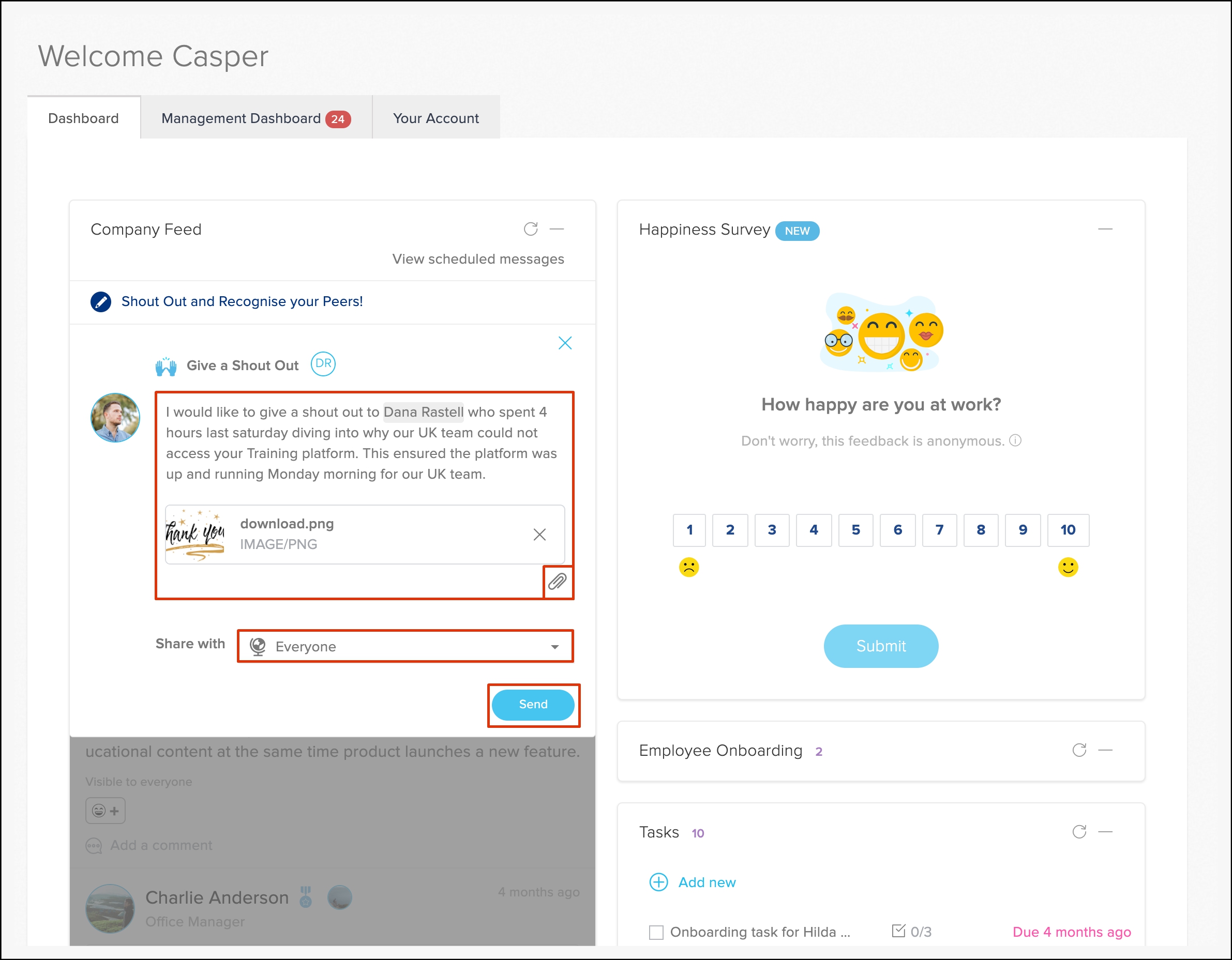Click the download.png thank you thumbnail

195,535
